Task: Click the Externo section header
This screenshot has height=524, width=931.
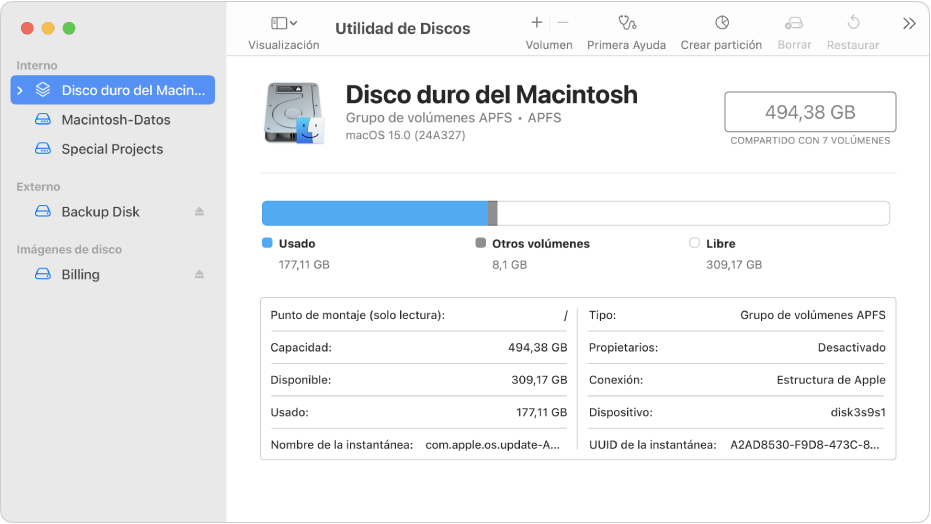Action: coord(39,187)
